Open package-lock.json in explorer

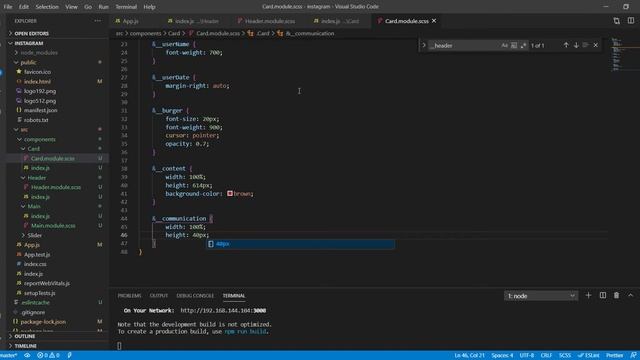pyautogui.click(x=43, y=322)
